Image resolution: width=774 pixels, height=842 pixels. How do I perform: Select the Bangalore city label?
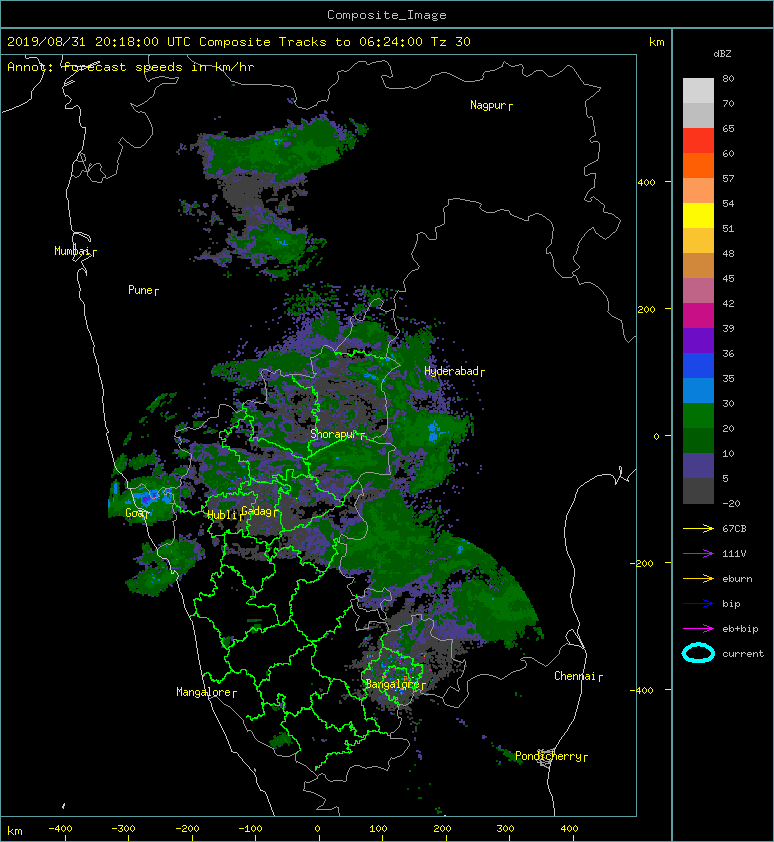click(395, 684)
